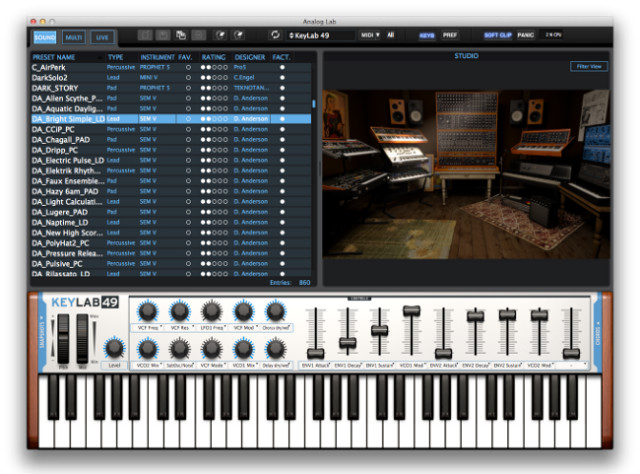This screenshot has height=474, width=640.
Task: Click the pitch bend wheel
Action: point(63,338)
